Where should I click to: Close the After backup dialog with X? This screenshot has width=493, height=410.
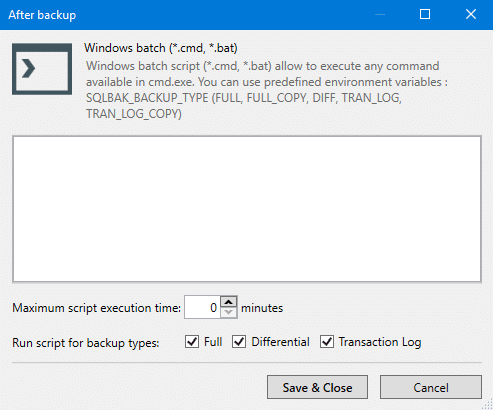point(471,14)
